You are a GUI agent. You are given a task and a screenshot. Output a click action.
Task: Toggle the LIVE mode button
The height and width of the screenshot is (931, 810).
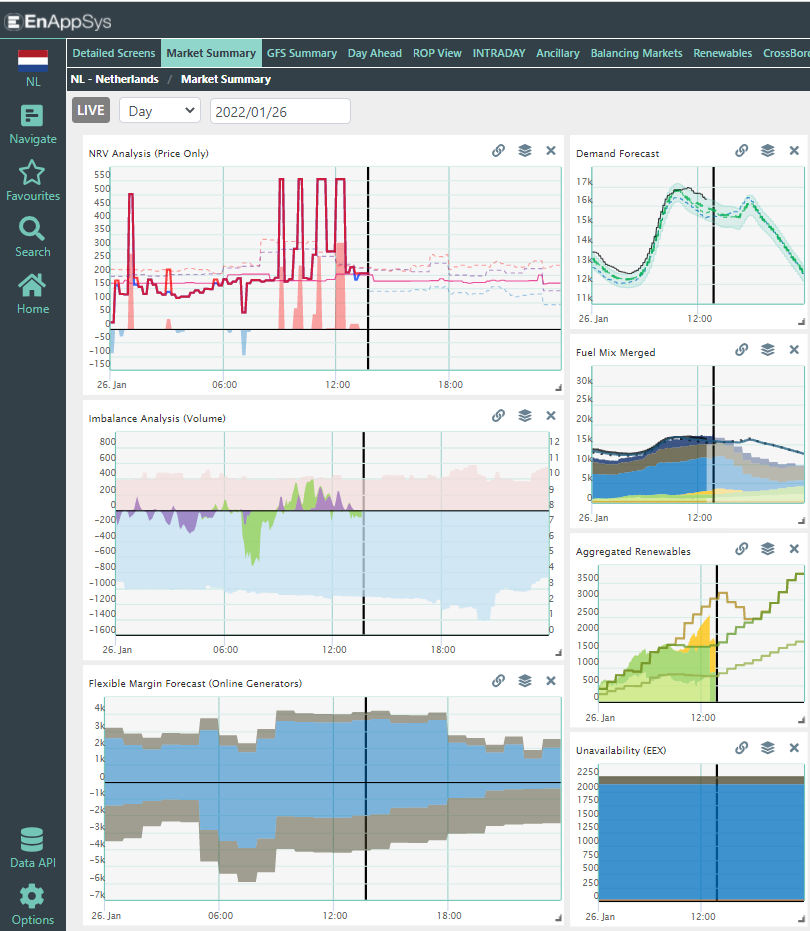[91, 110]
